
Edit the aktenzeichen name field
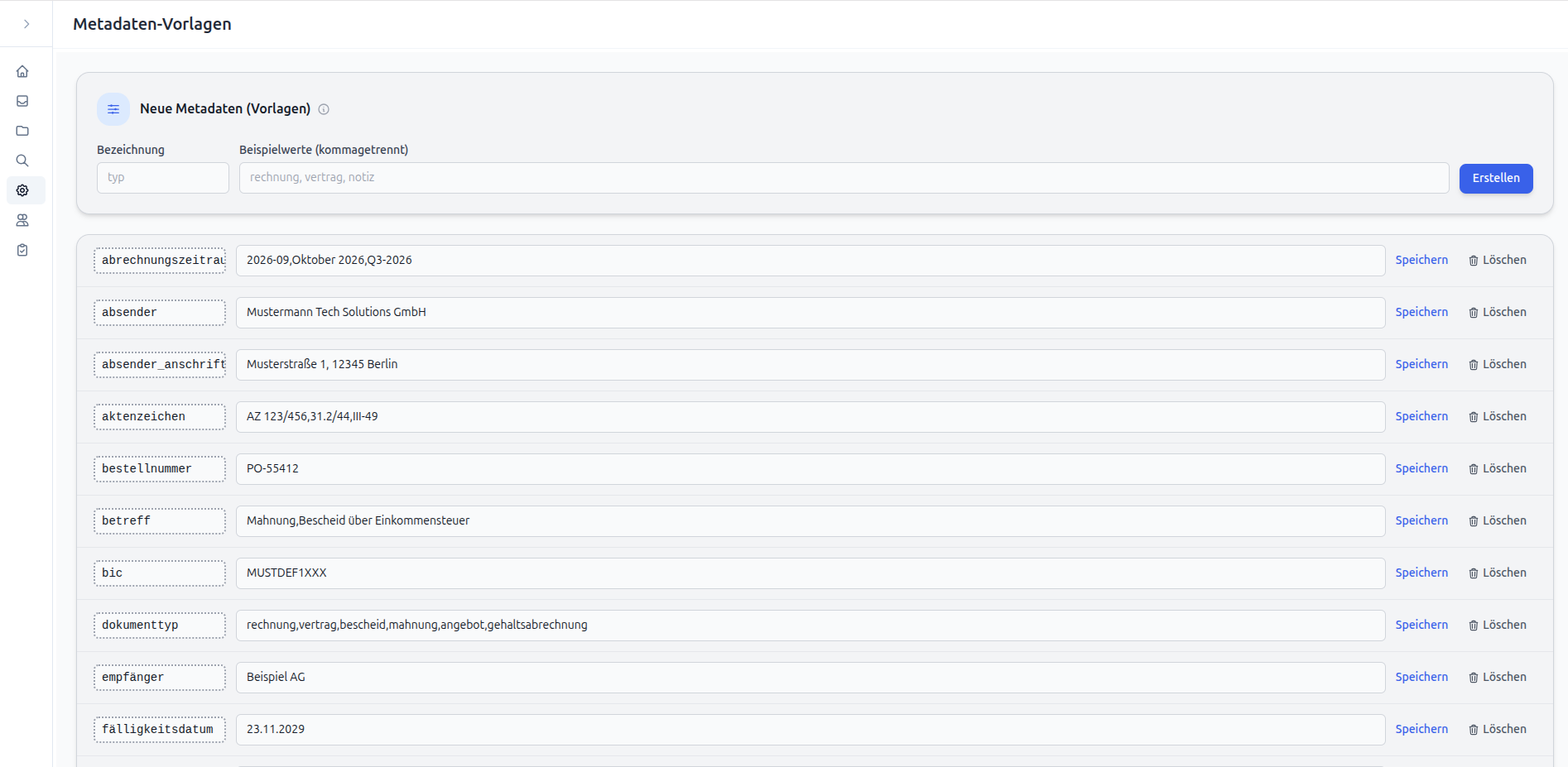[x=160, y=417]
